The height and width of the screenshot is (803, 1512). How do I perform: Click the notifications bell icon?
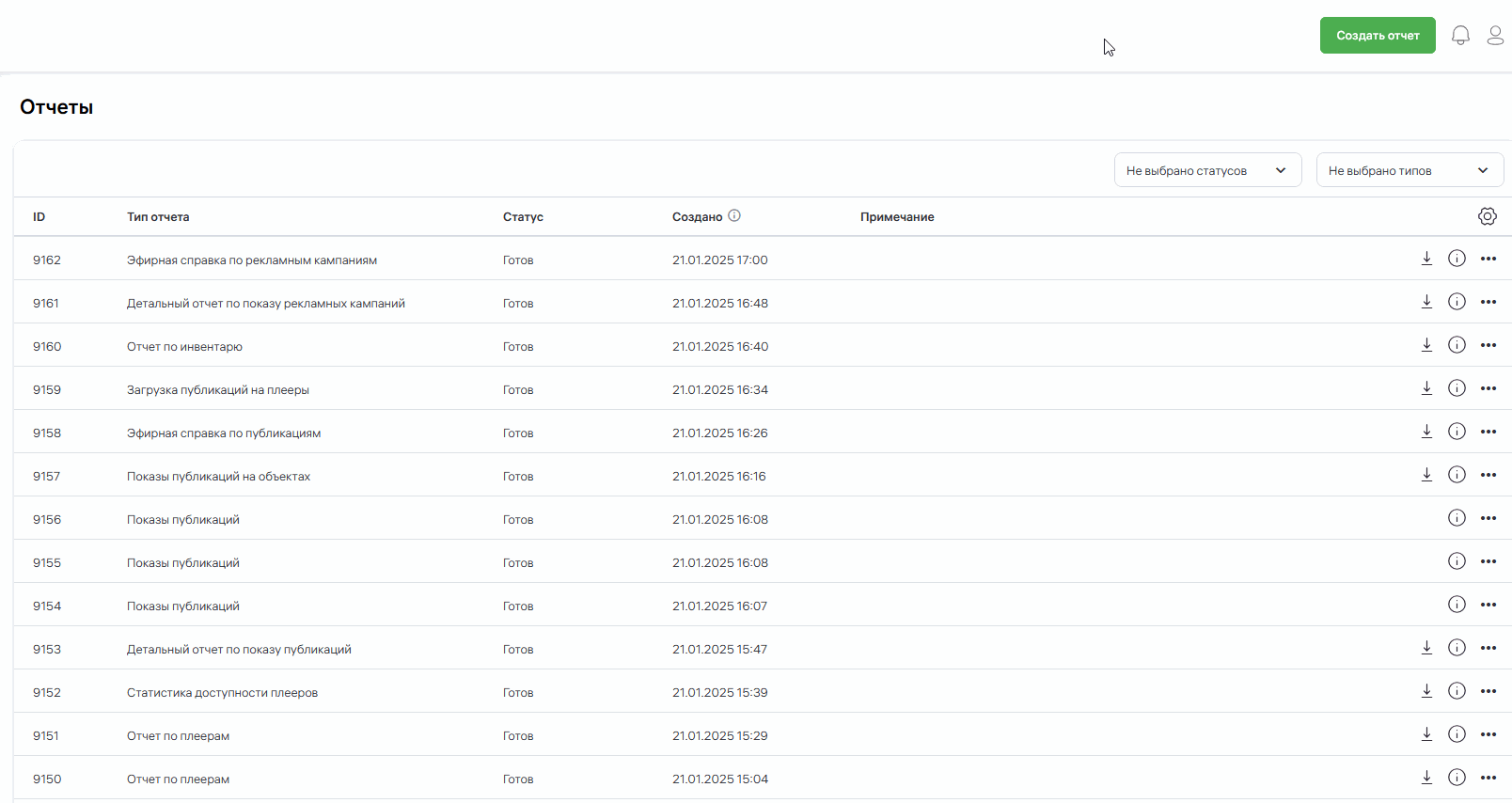[x=1460, y=36]
